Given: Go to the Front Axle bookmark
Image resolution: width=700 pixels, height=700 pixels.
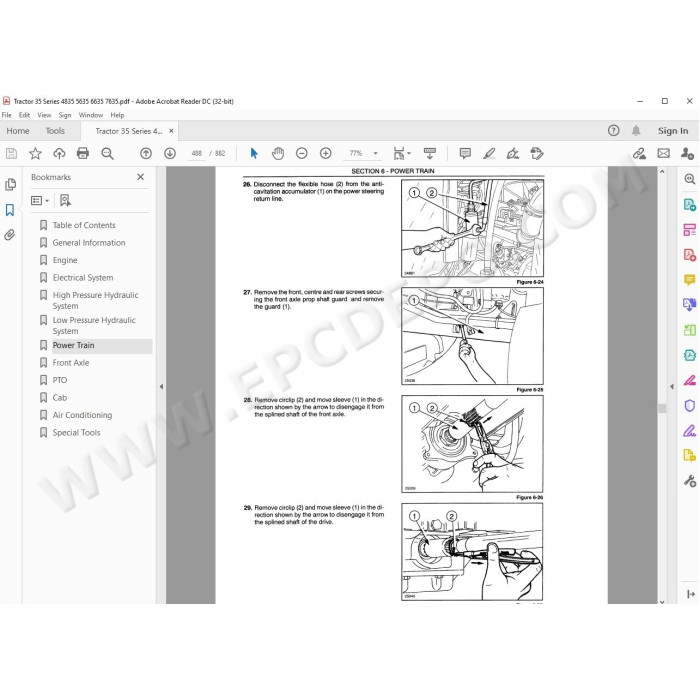Looking at the screenshot, I should (71, 363).
